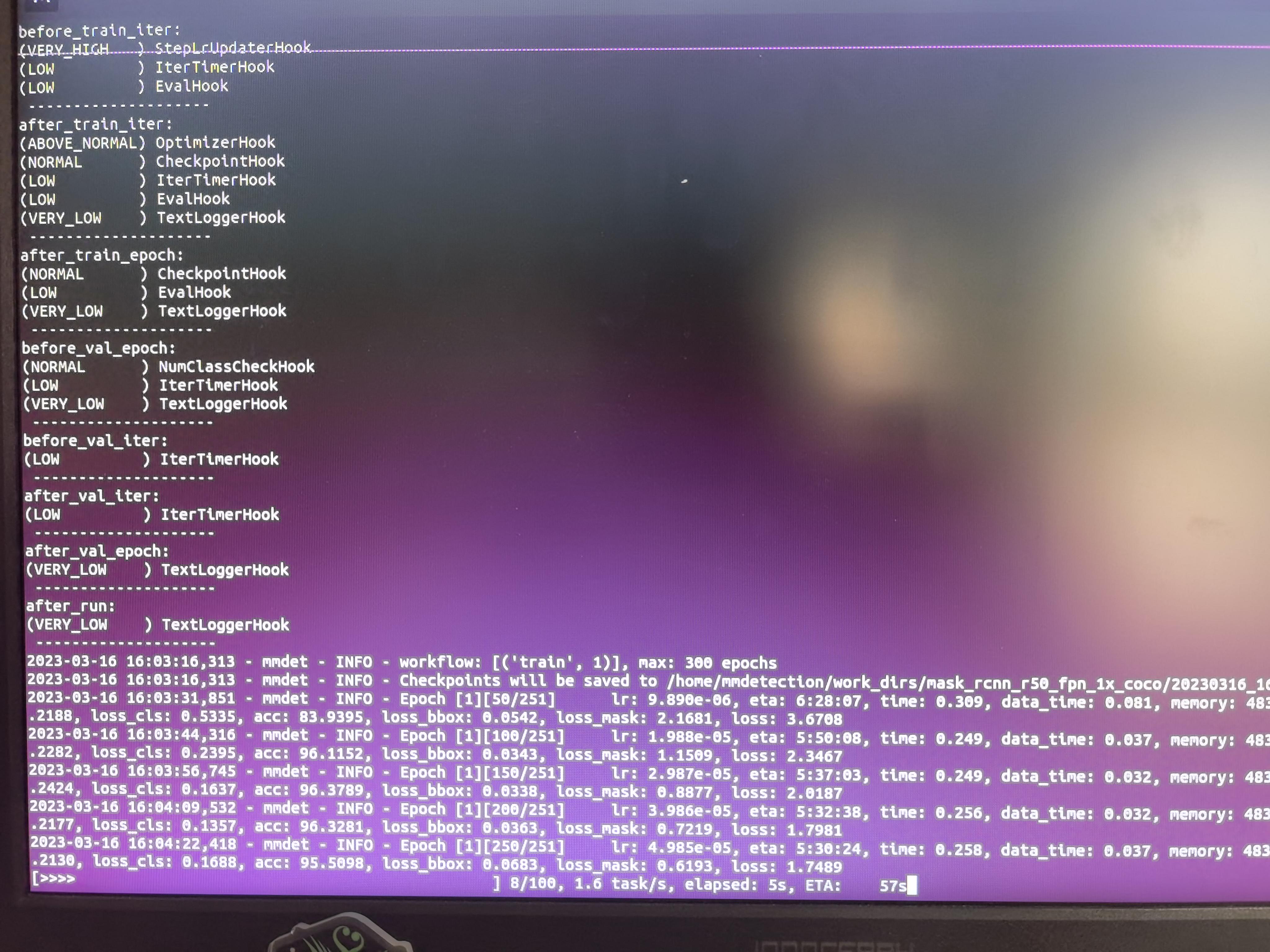Screen dimensions: 1270x952
Task: Click the eta: 5:30:24 value
Action: pyautogui.click(x=808, y=849)
